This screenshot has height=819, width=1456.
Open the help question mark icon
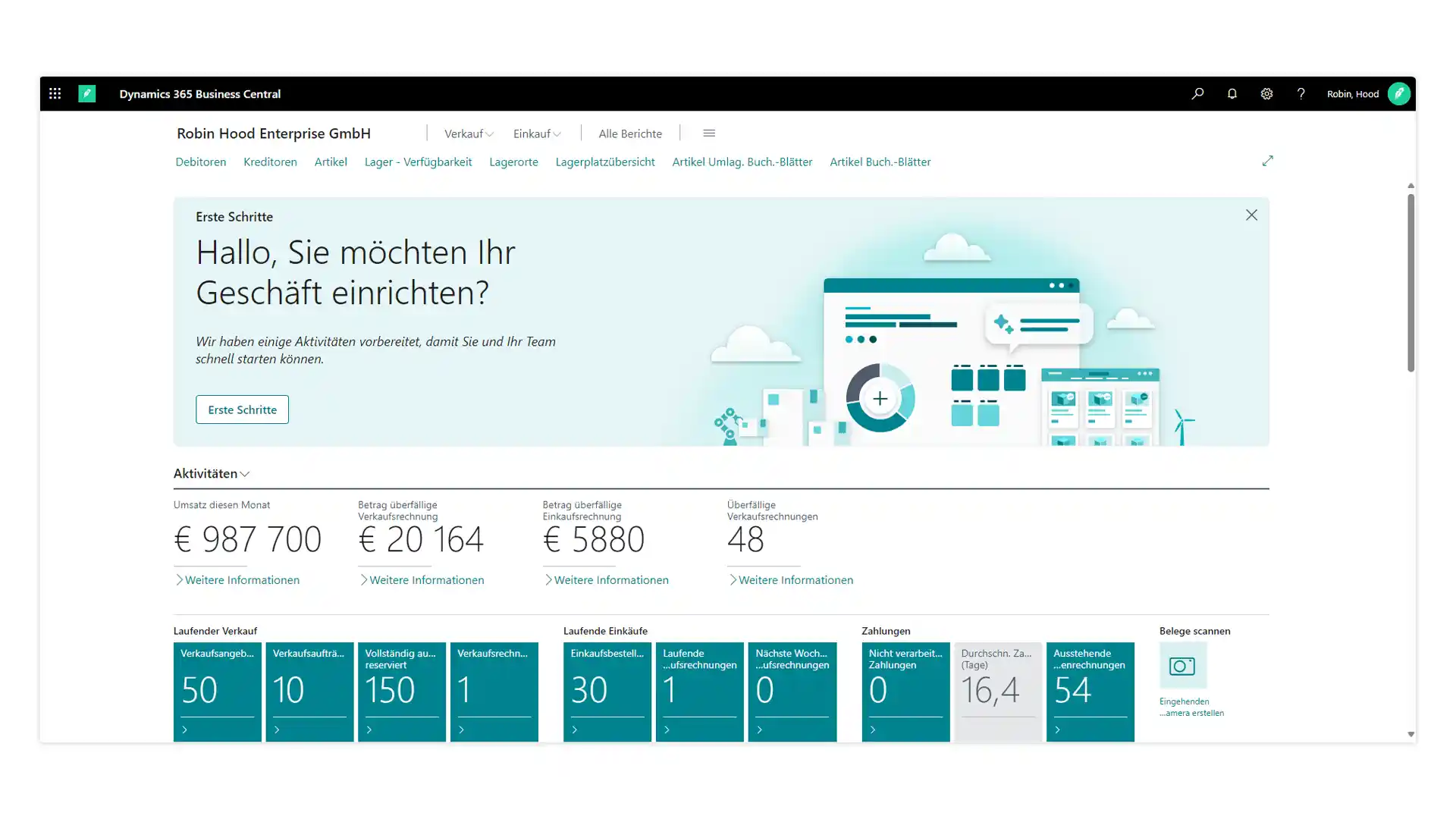(1301, 94)
